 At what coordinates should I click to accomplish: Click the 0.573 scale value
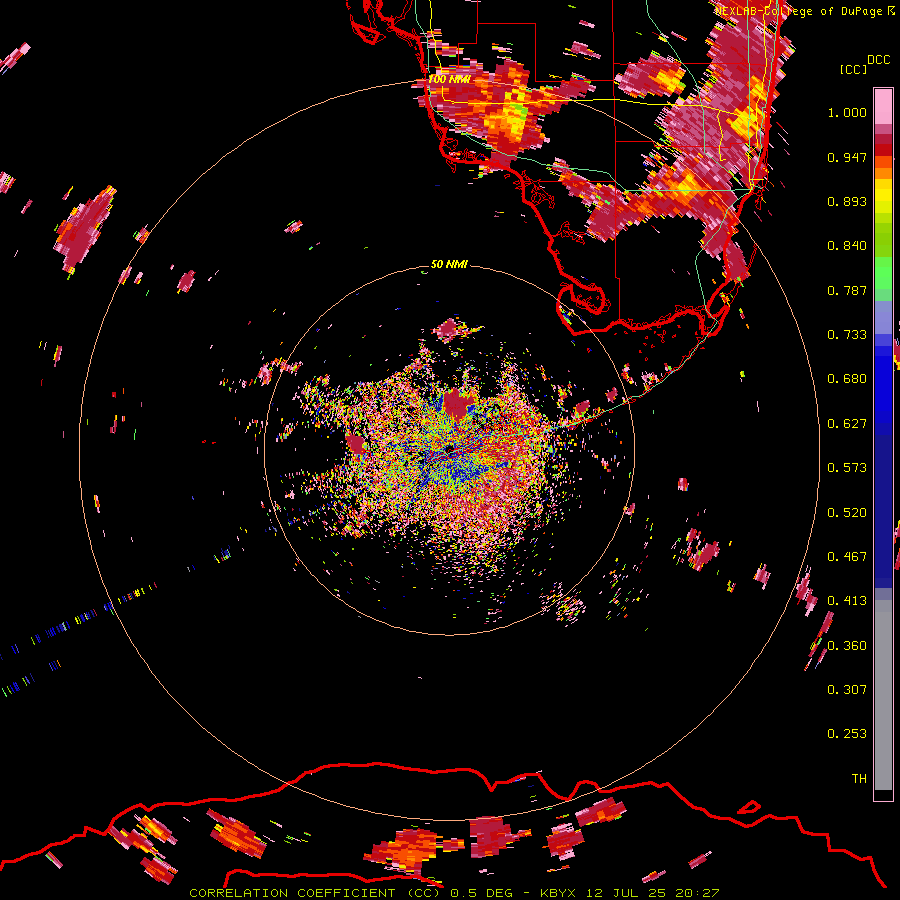[847, 468]
